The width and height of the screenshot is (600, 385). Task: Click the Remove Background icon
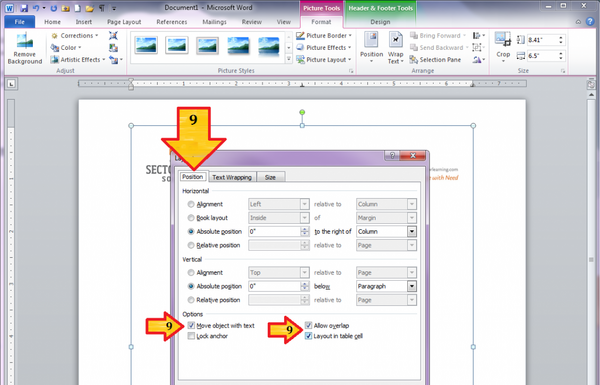coord(24,41)
